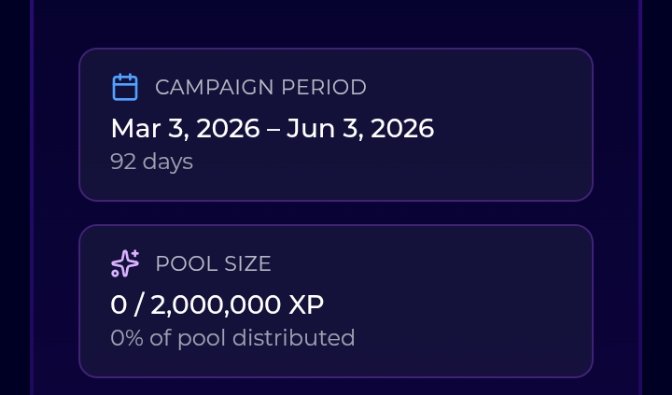The height and width of the screenshot is (395, 672).
Task: Click the dash between the campaign dates
Action: 273,129
